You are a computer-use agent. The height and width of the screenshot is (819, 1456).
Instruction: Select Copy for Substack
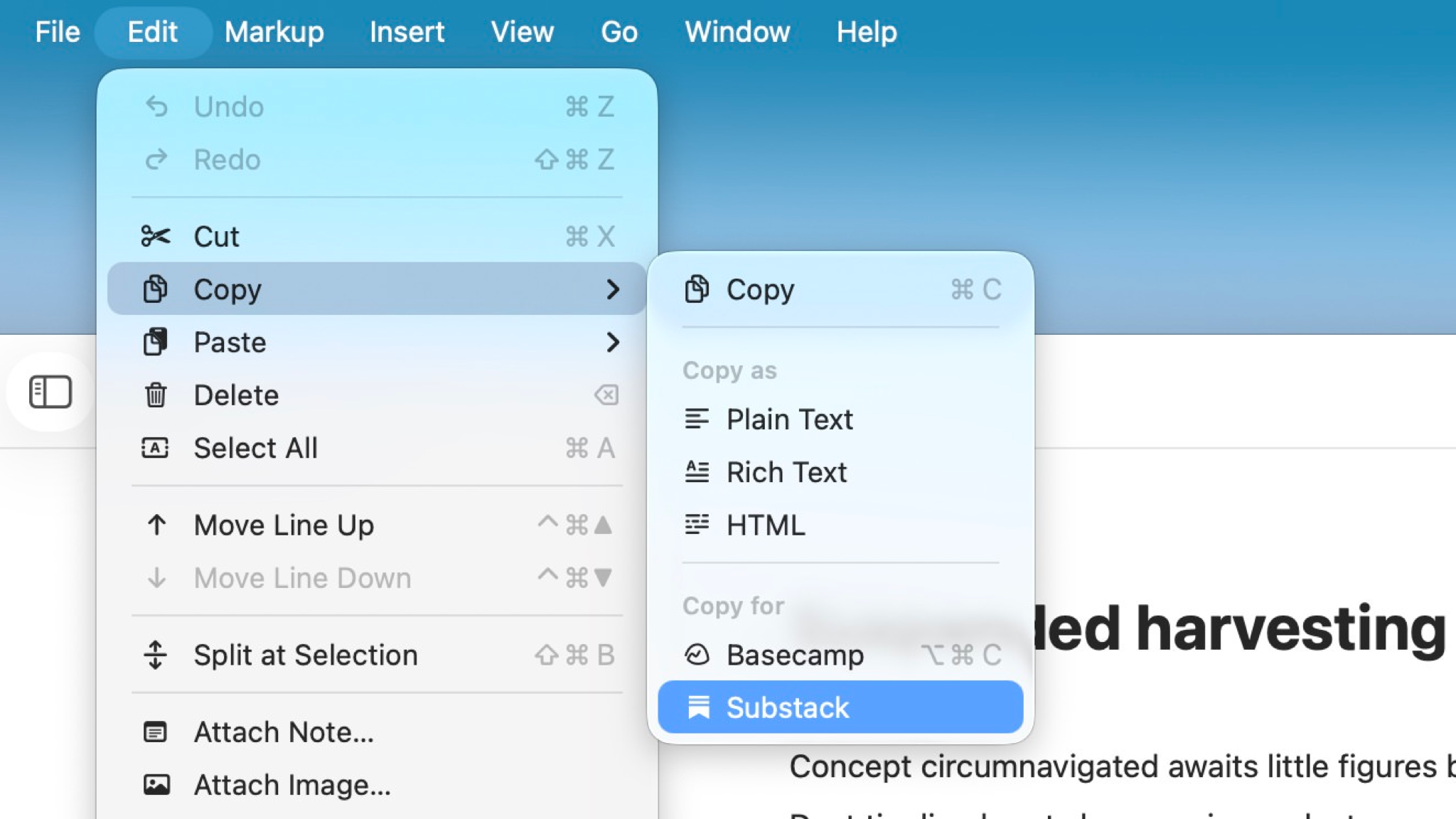(x=786, y=707)
